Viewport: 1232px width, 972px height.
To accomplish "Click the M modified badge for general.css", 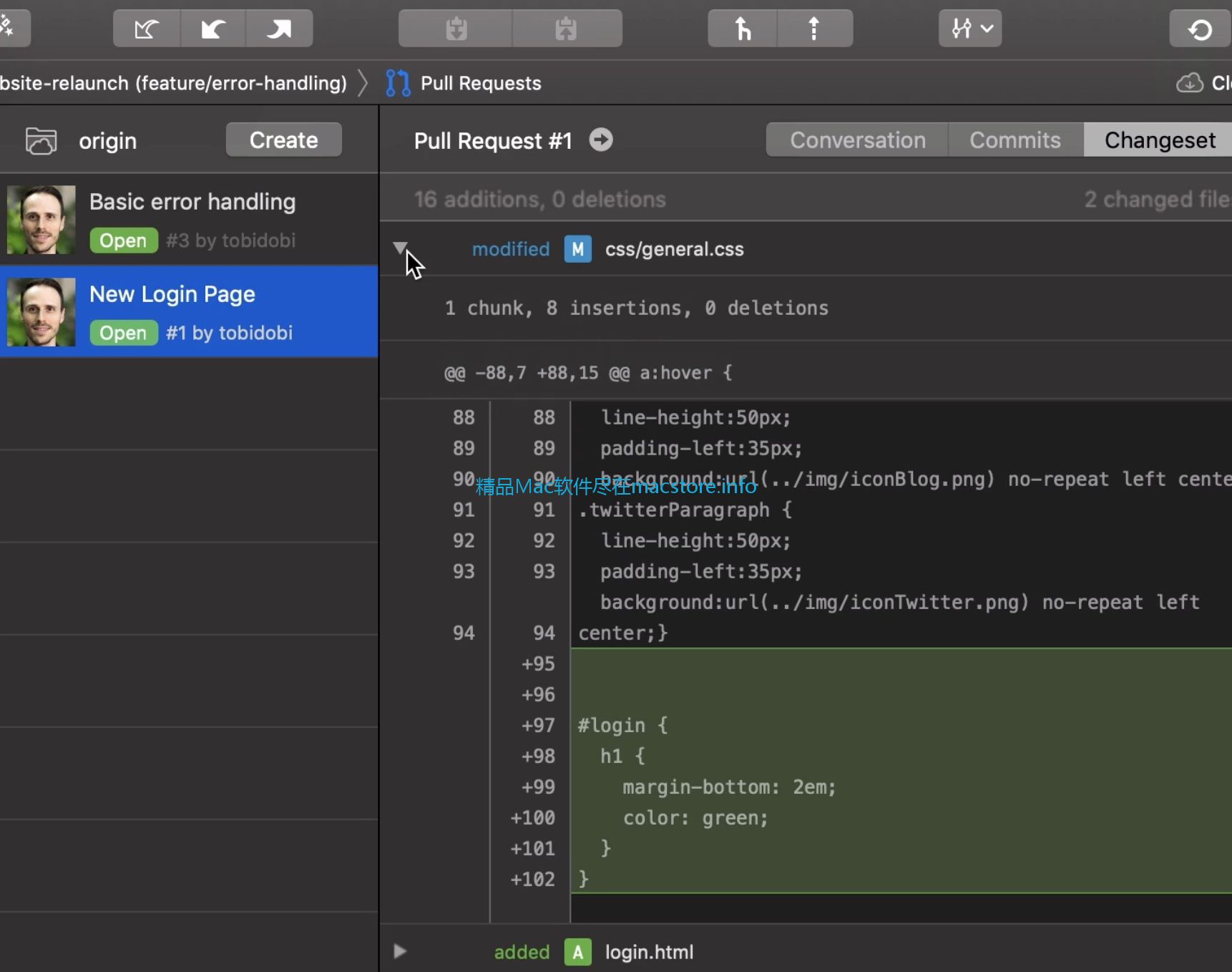I will (x=577, y=249).
